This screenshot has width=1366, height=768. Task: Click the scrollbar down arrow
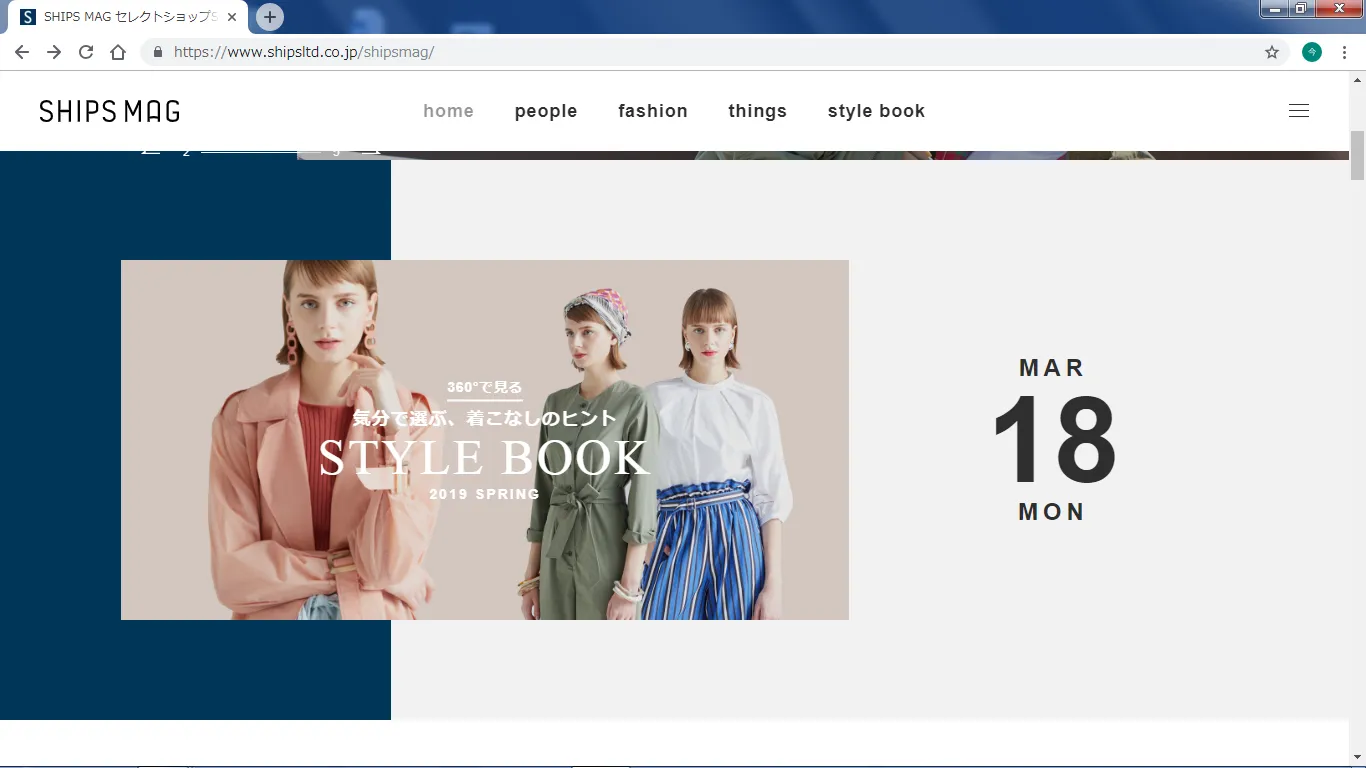click(x=1357, y=757)
